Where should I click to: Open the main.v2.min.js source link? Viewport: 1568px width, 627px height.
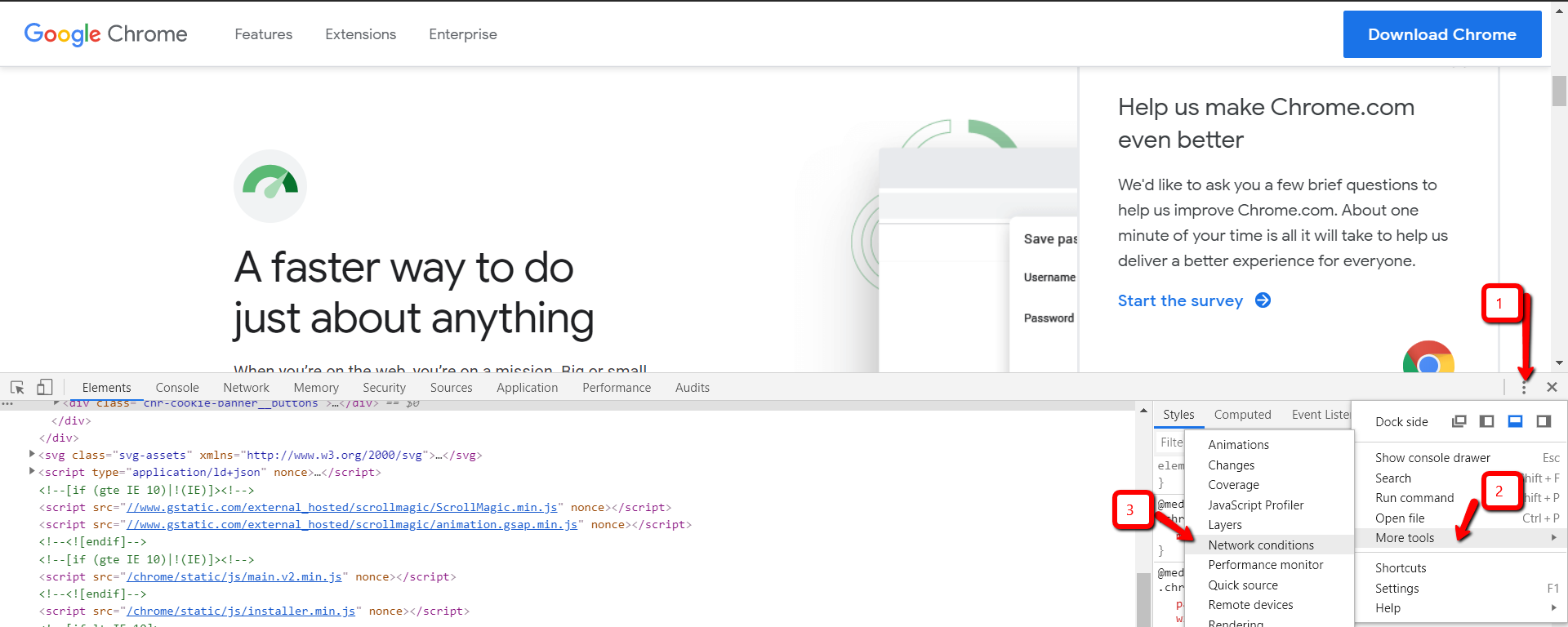[x=234, y=576]
